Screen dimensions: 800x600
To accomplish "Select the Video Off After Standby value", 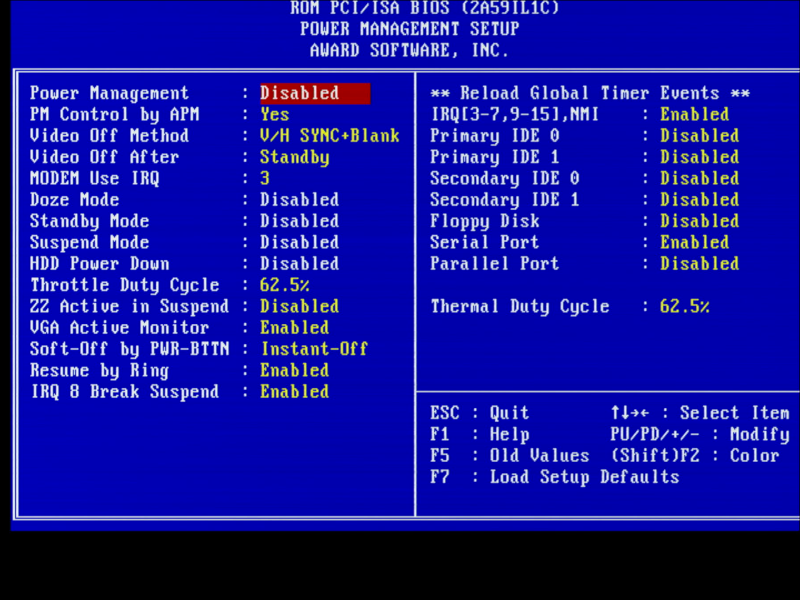I will point(294,157).
